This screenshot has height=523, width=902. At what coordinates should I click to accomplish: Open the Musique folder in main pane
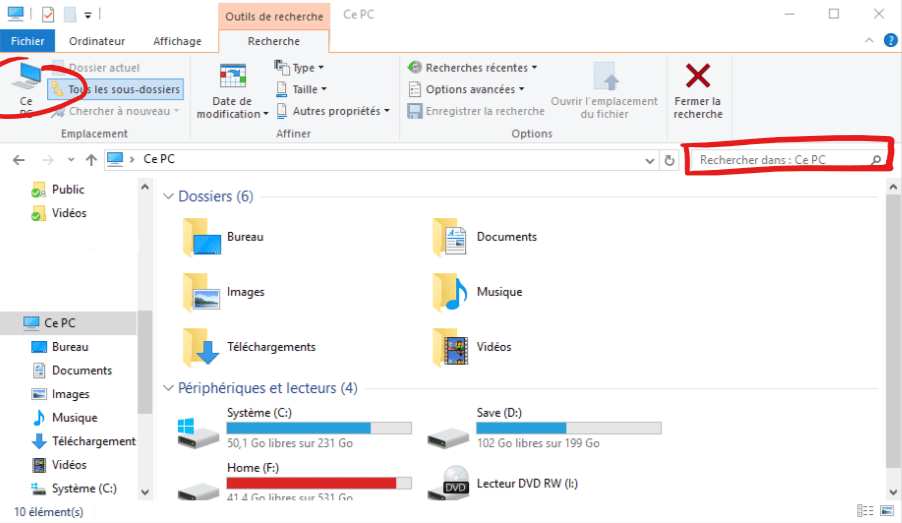(x=477, y=292)
